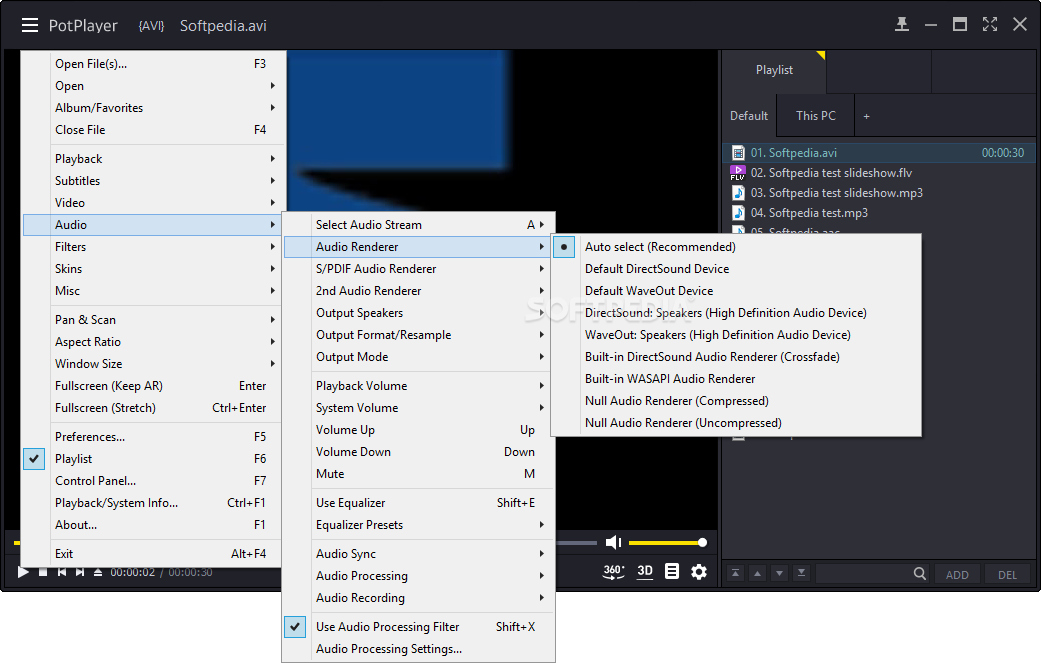Viewport: 1041px width, 663px height.
Task: Enable 360 degree video mode
Action: (613, 571)
